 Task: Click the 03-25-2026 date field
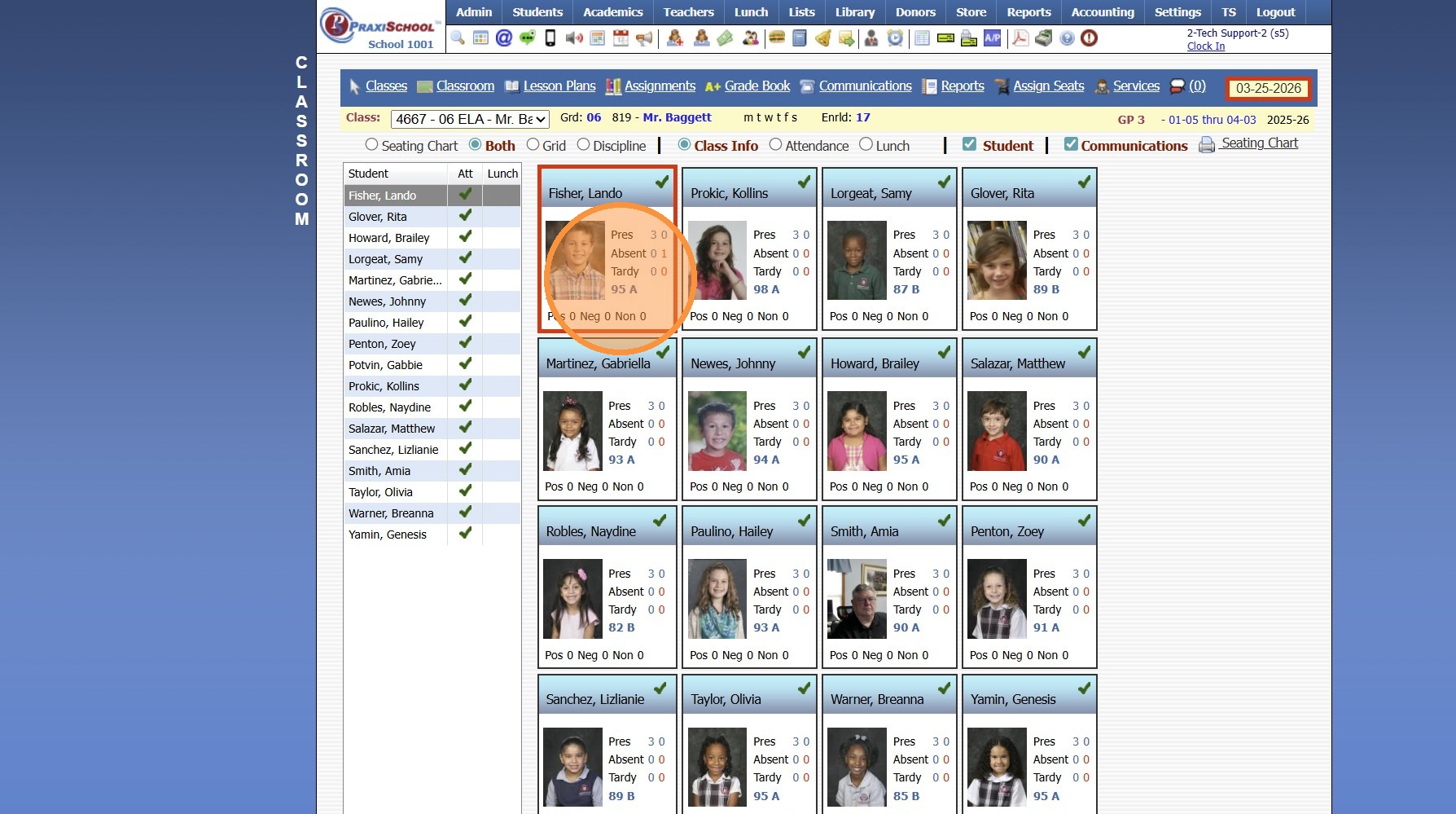click(1269, 88)
